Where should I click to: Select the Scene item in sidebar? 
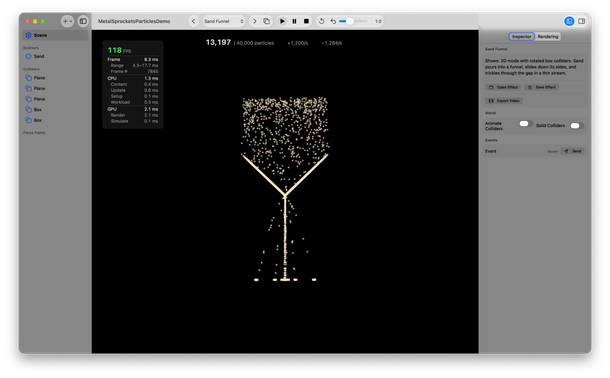[x=55, y=35]
